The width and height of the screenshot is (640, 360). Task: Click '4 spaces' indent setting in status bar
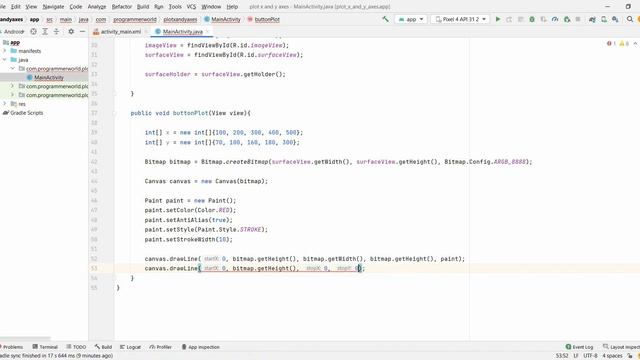point(612,356)
